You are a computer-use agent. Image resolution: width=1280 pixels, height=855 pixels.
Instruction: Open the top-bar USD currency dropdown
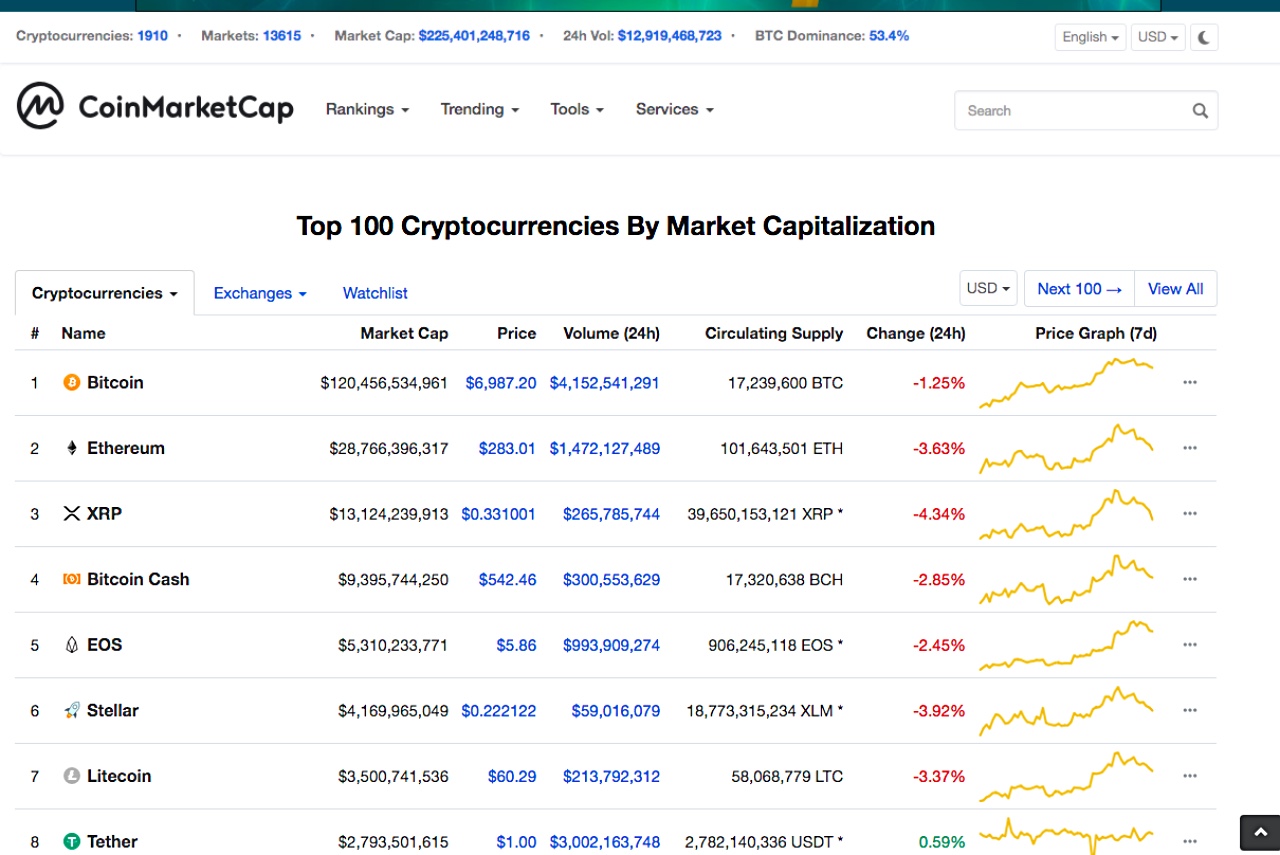1157,37
